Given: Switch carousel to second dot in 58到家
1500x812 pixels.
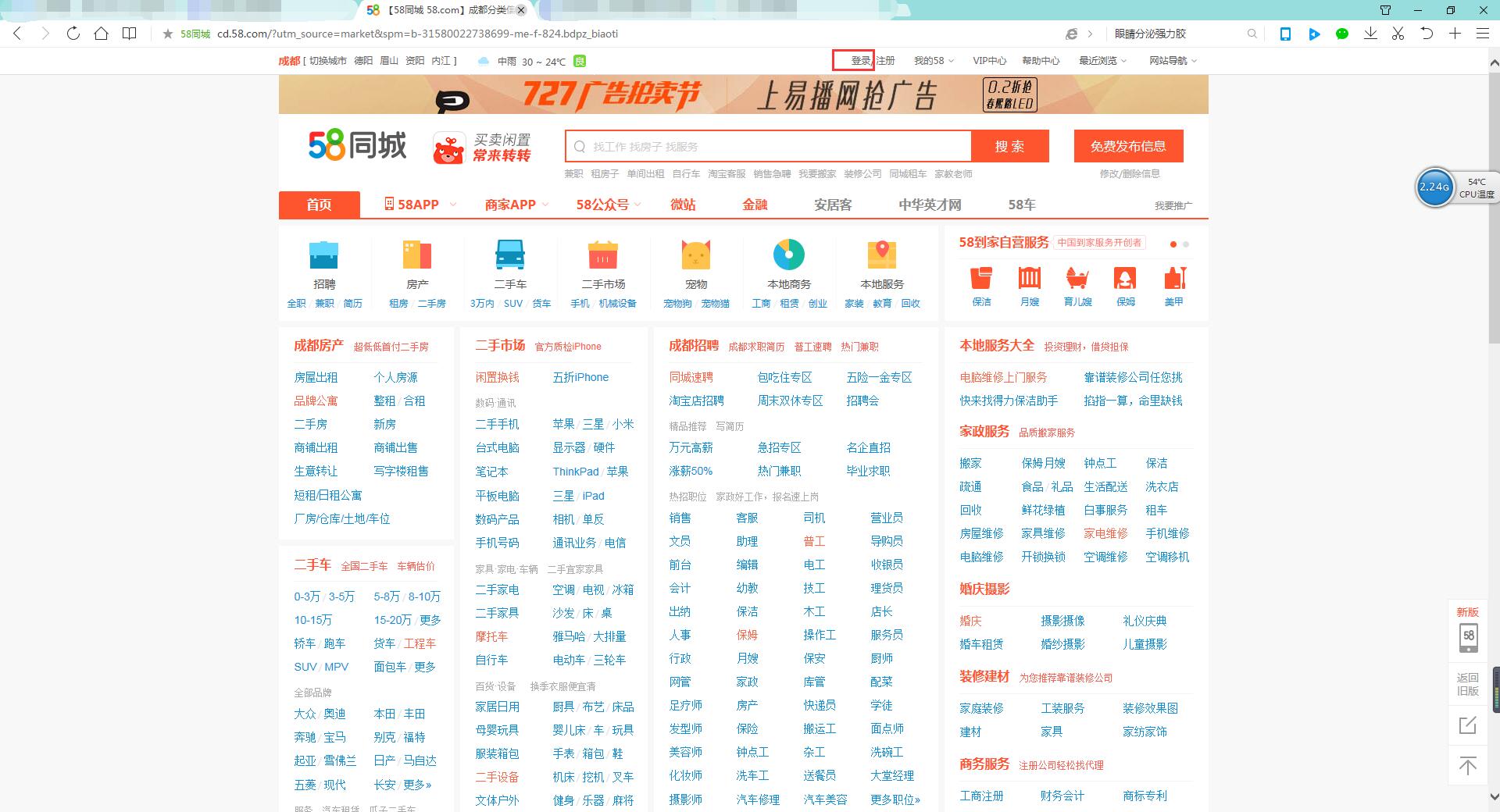Looking at the screenshot, I should tap(1186, 244).
